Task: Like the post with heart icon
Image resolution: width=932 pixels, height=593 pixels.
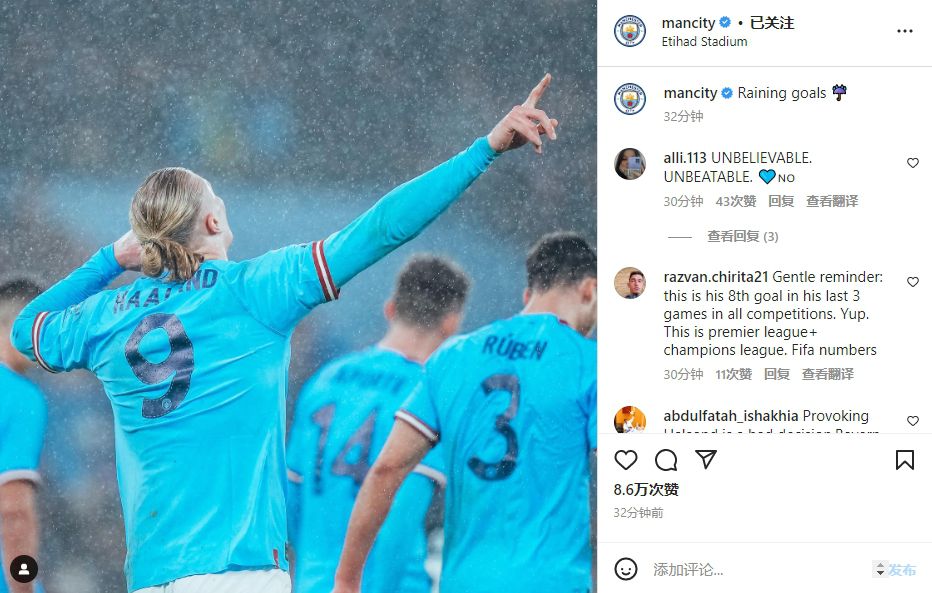Action: pos(626,460)
